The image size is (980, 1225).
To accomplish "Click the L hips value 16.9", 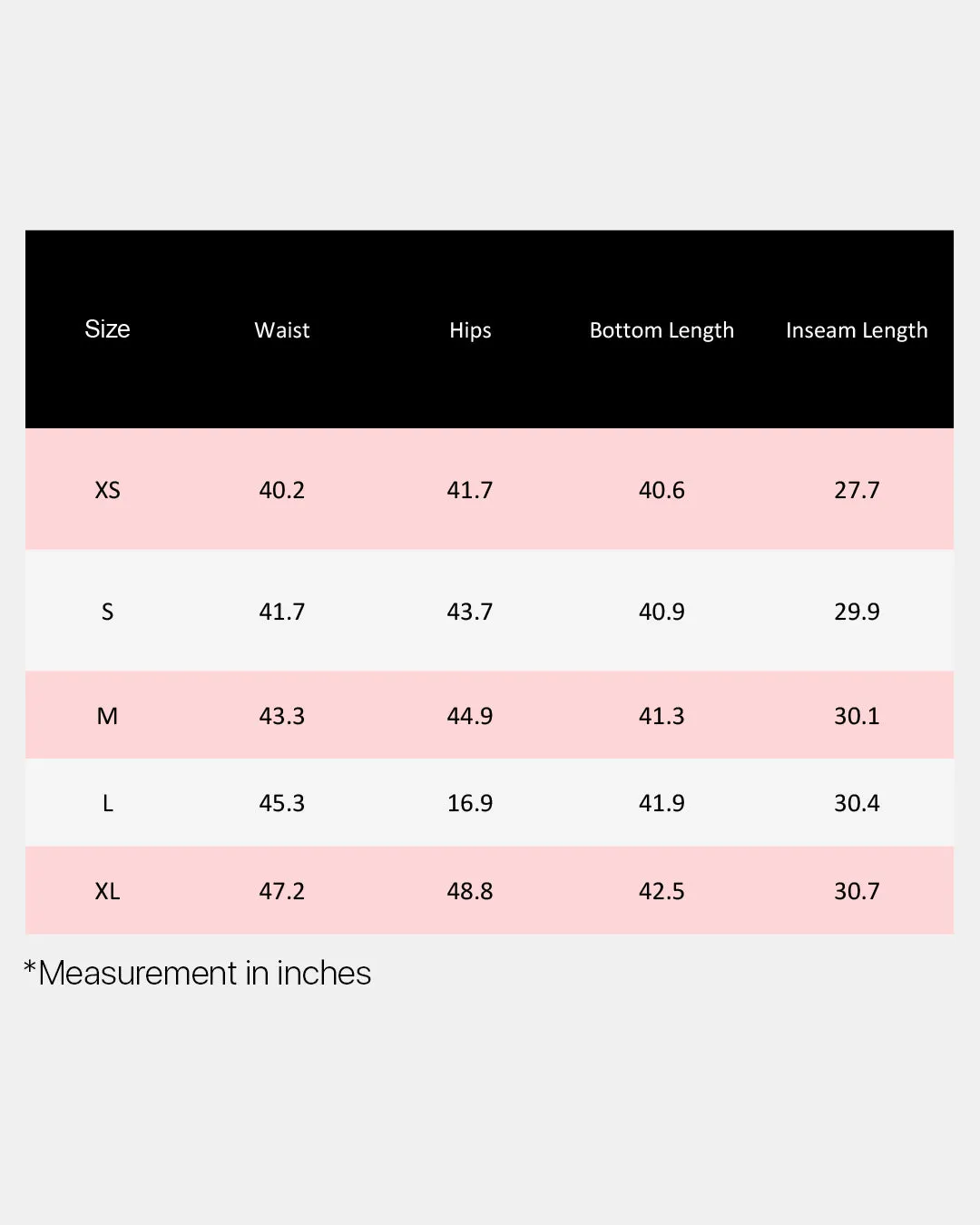I will point(470,803).
